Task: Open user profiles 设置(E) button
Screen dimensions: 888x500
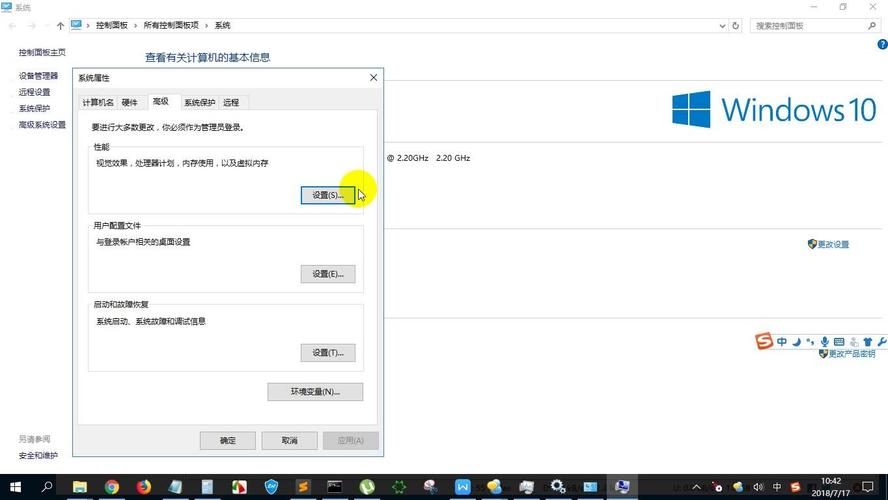Action: 328,274
